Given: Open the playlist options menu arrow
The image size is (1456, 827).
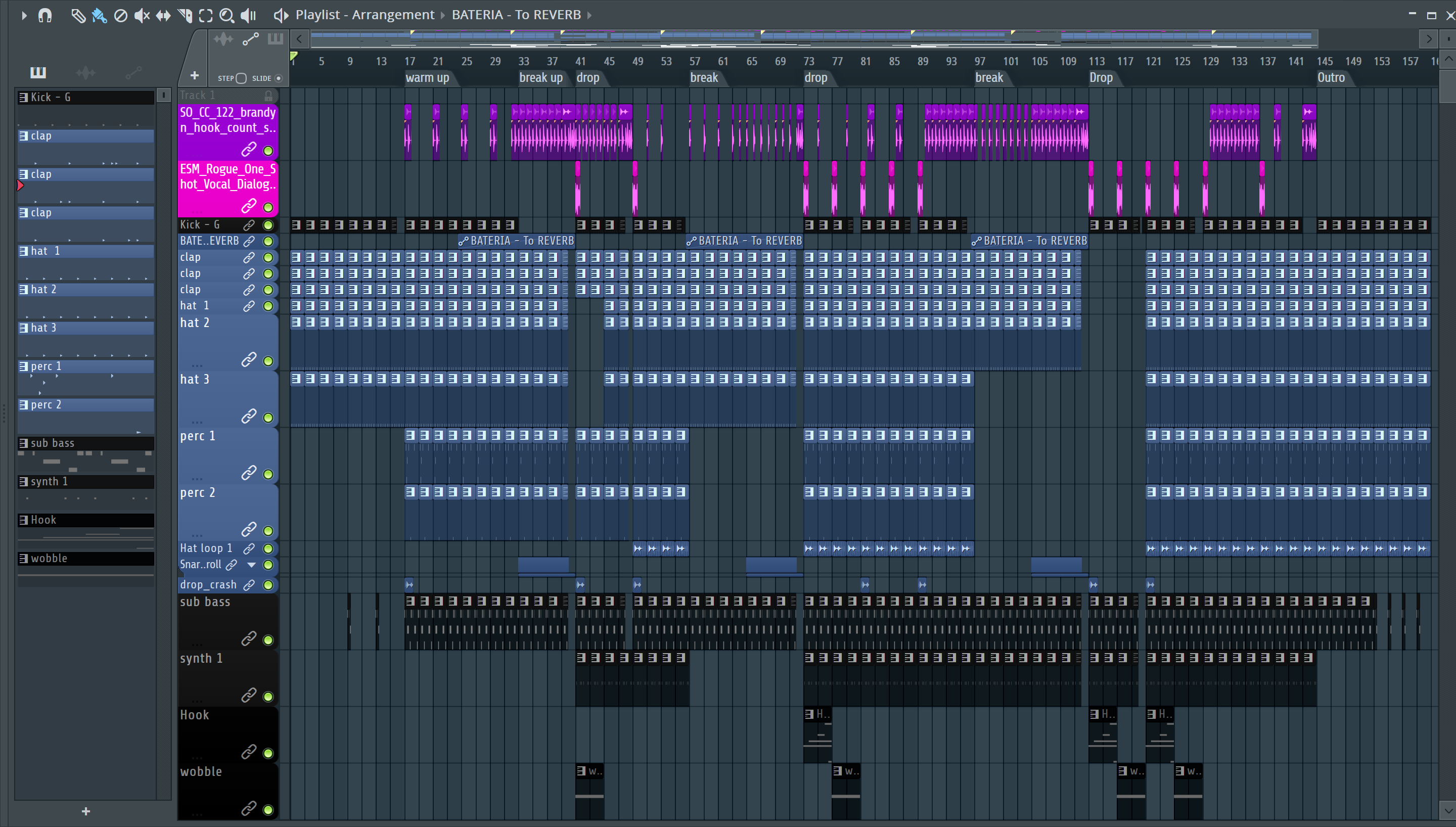Looking at the screenshot, I should (x=24, y=15).
